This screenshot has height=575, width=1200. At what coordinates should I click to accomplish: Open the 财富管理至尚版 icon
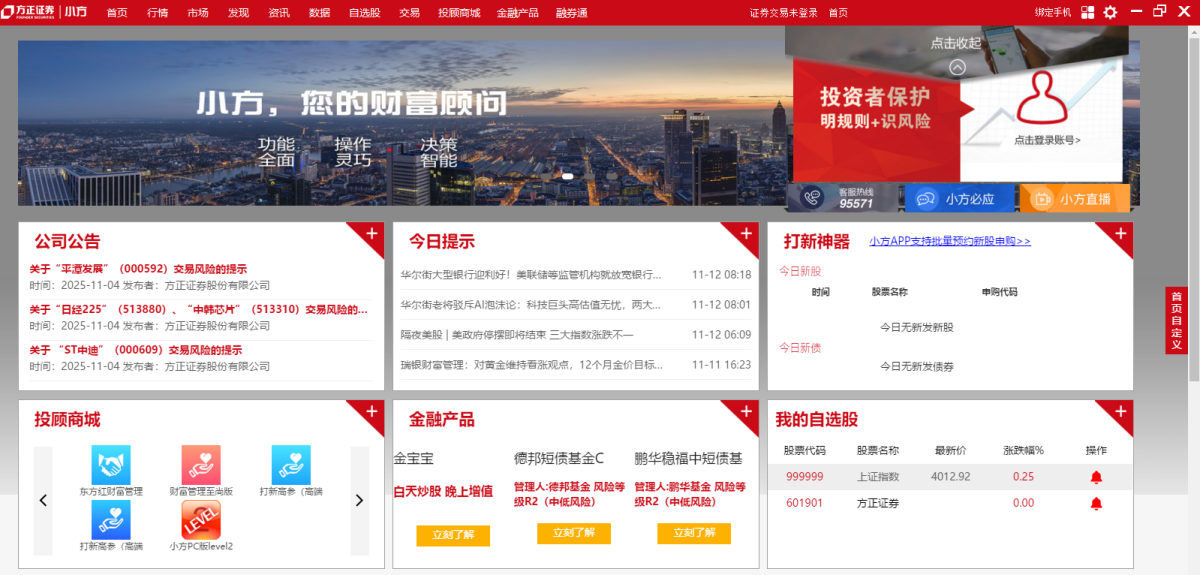(x=201, y=465)
